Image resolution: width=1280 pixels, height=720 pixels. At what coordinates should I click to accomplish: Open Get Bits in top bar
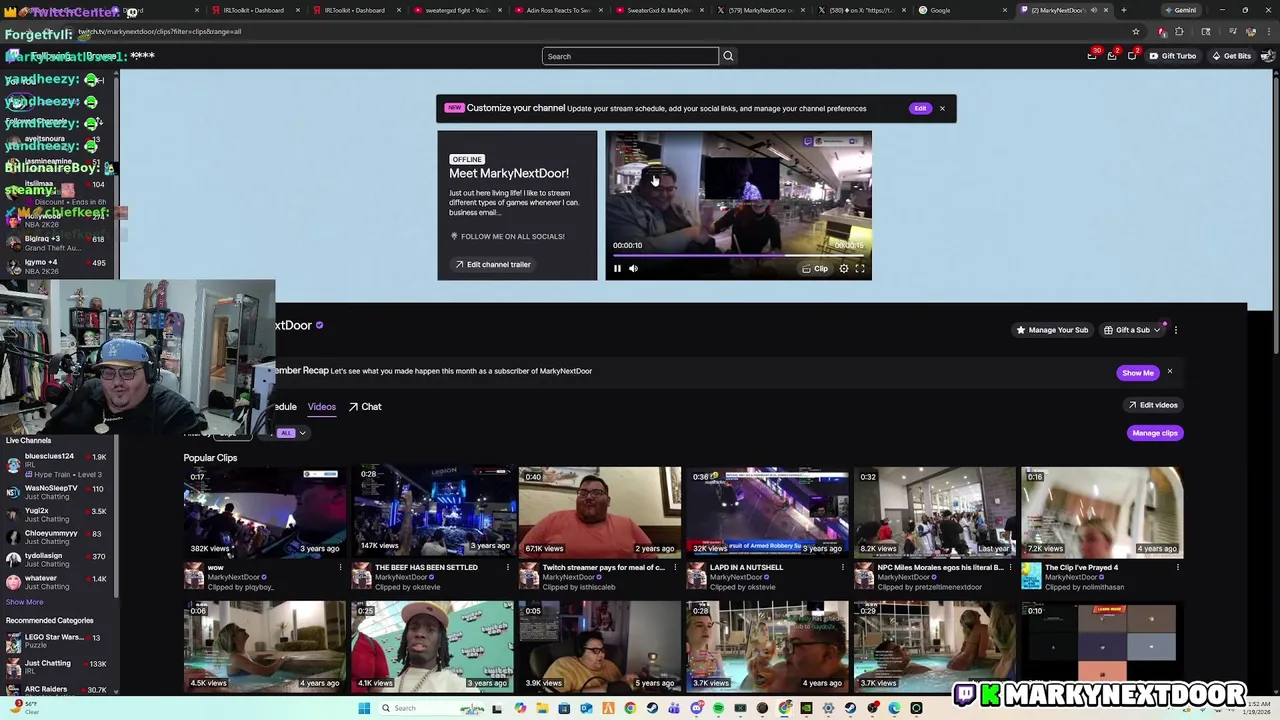tap(1231, 56)
